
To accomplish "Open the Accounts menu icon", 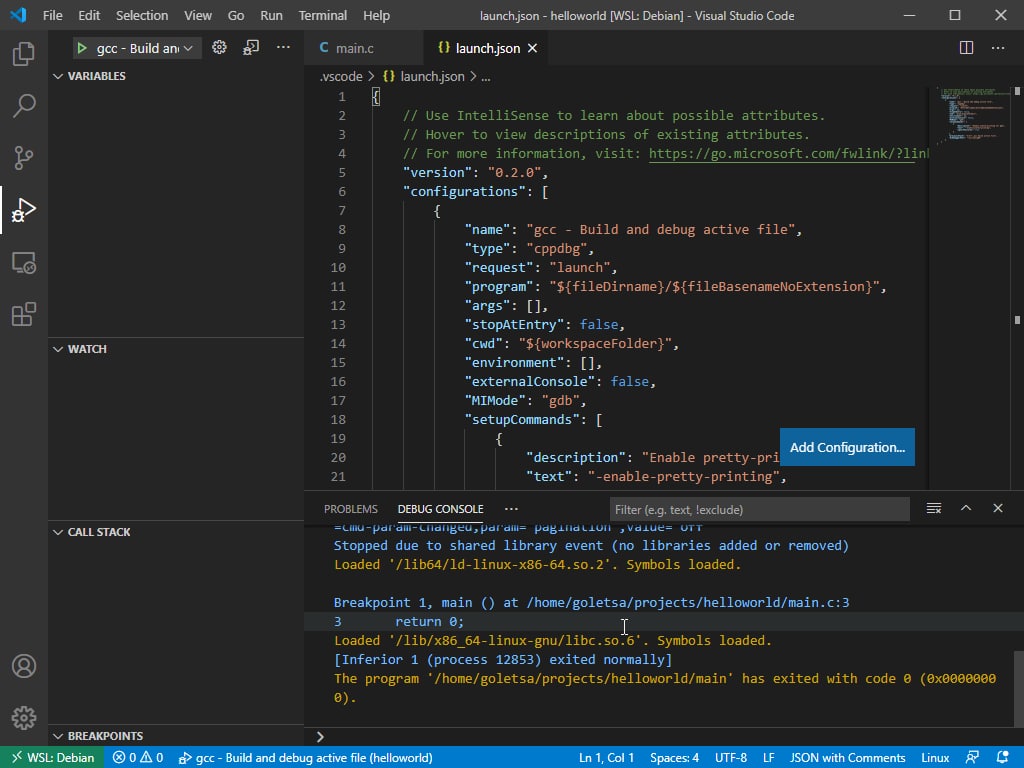I will [24, 666].
